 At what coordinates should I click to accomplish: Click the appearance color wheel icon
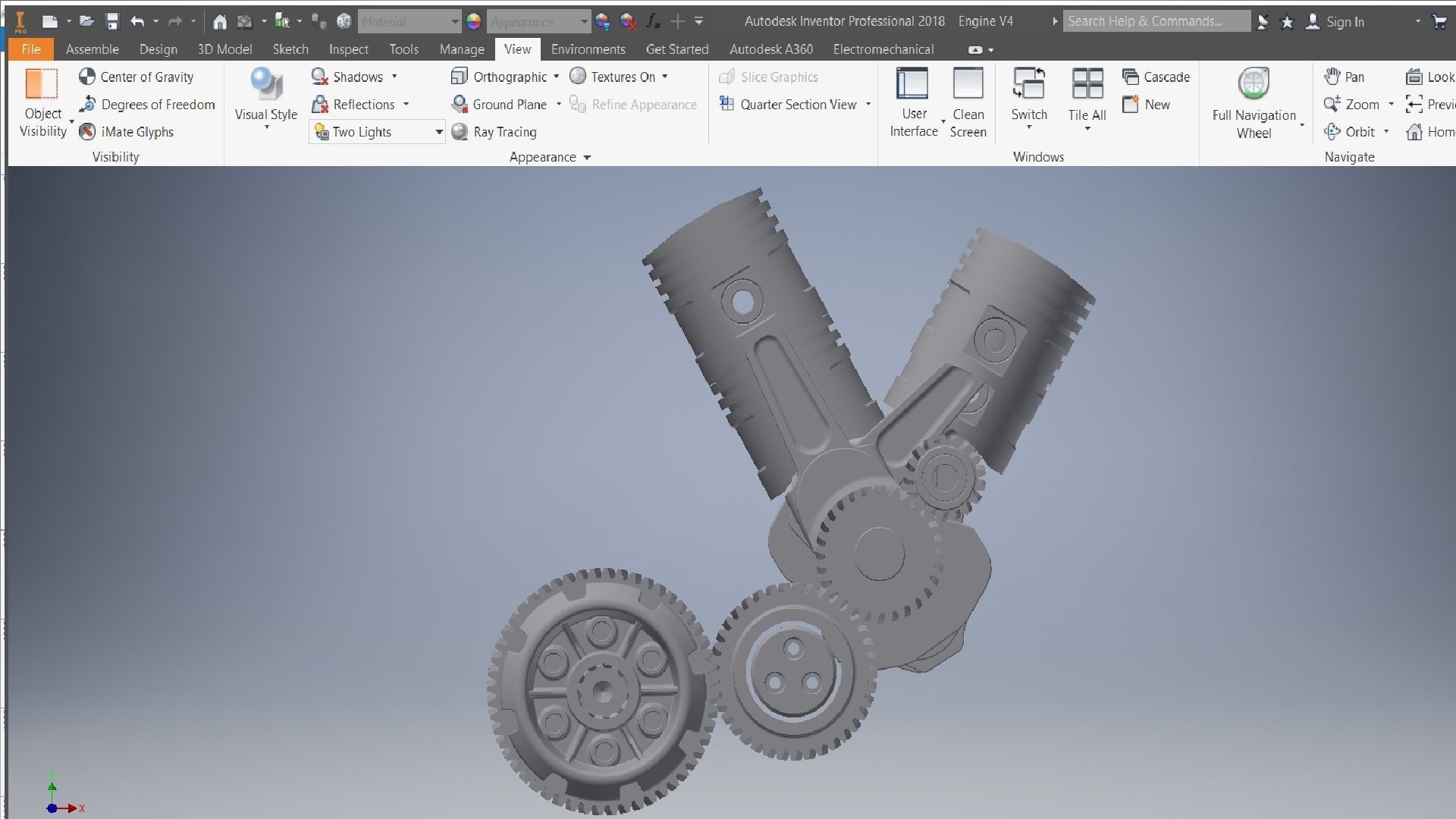pyautogui.click(x=474, y=21)
